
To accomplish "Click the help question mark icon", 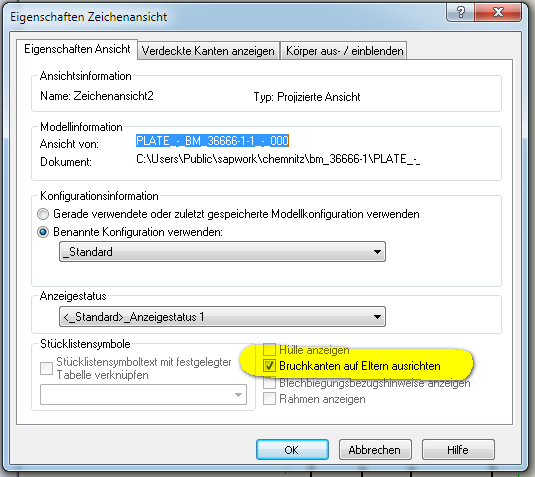I will coord(460,12).
